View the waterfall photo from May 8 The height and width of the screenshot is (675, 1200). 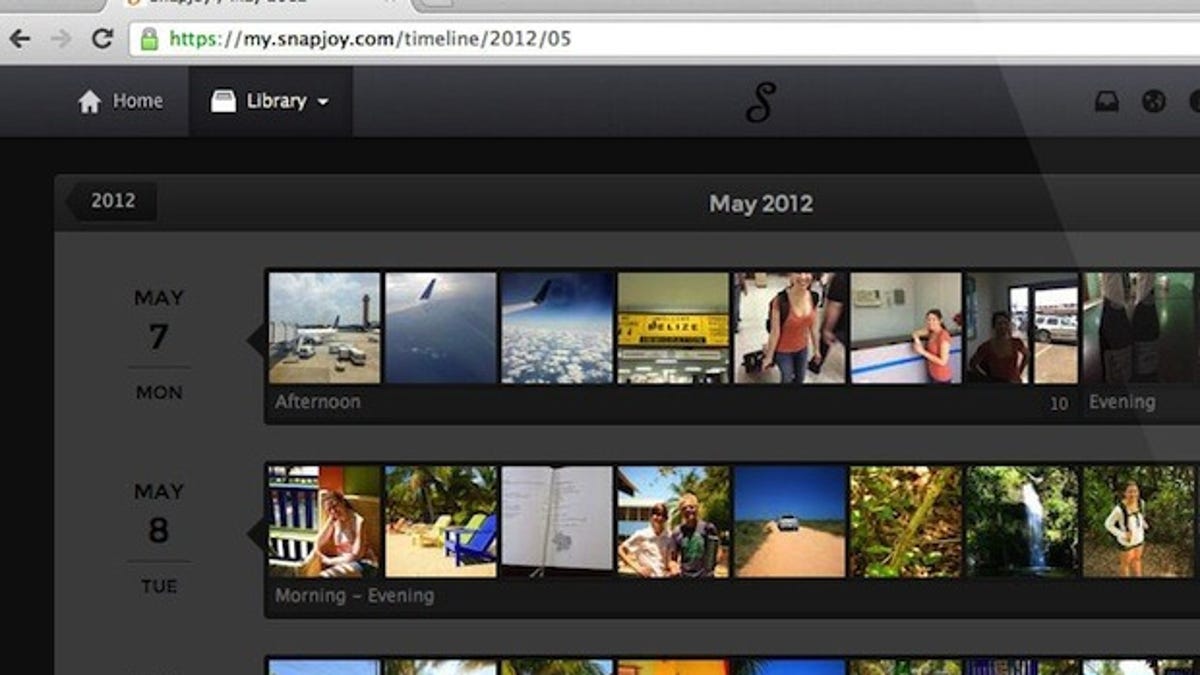tap(1021, 522)
